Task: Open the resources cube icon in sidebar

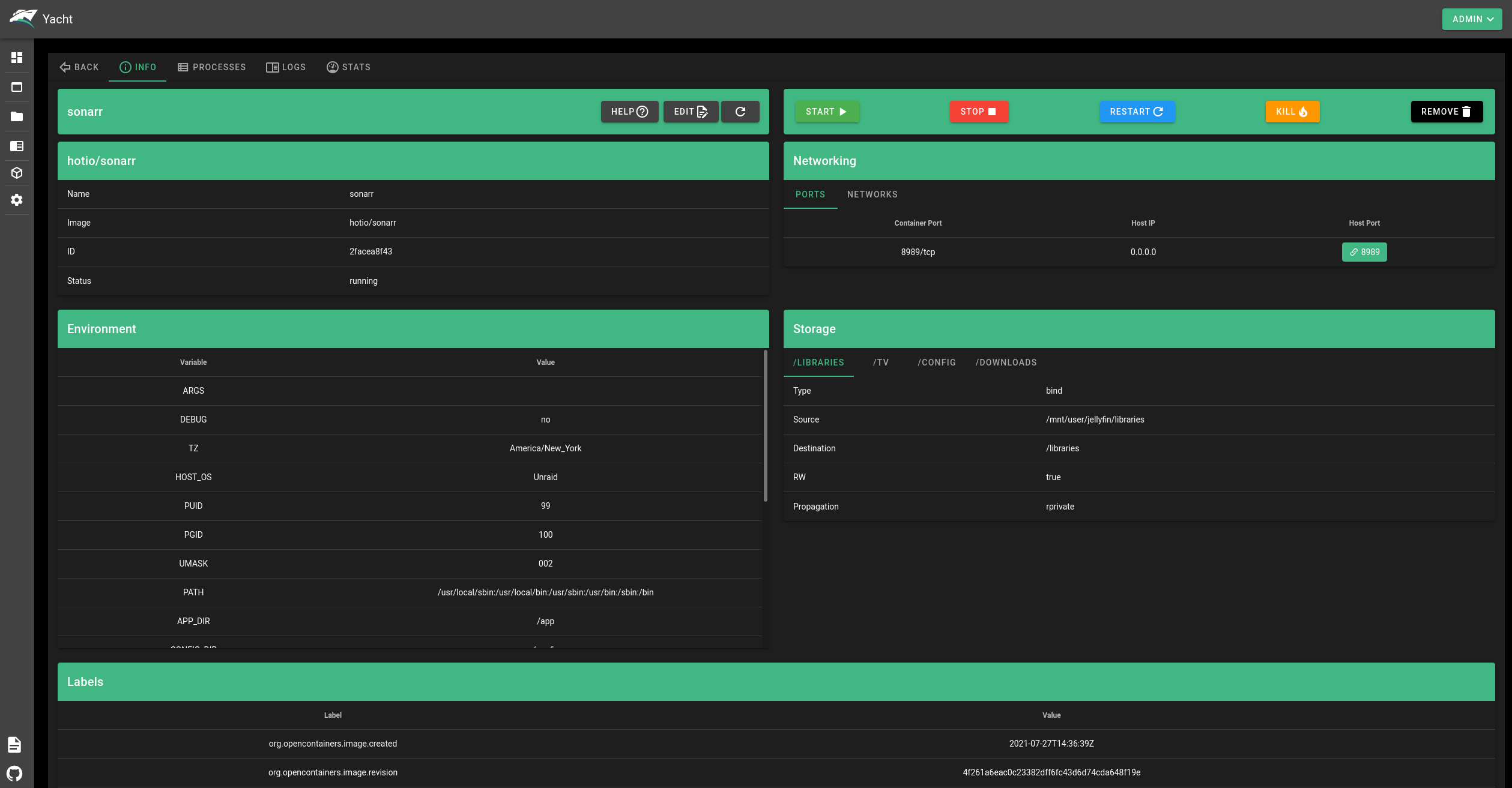Action: click(17, 173)
